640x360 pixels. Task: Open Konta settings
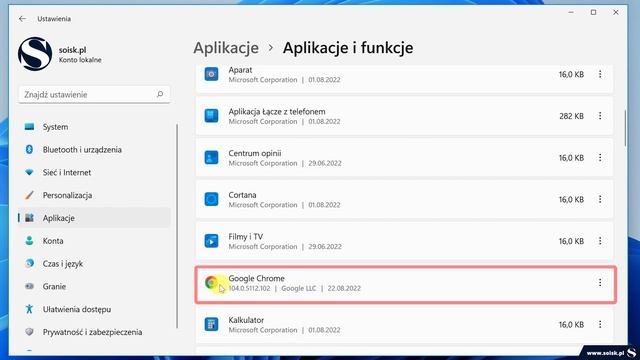coord(94,241)
